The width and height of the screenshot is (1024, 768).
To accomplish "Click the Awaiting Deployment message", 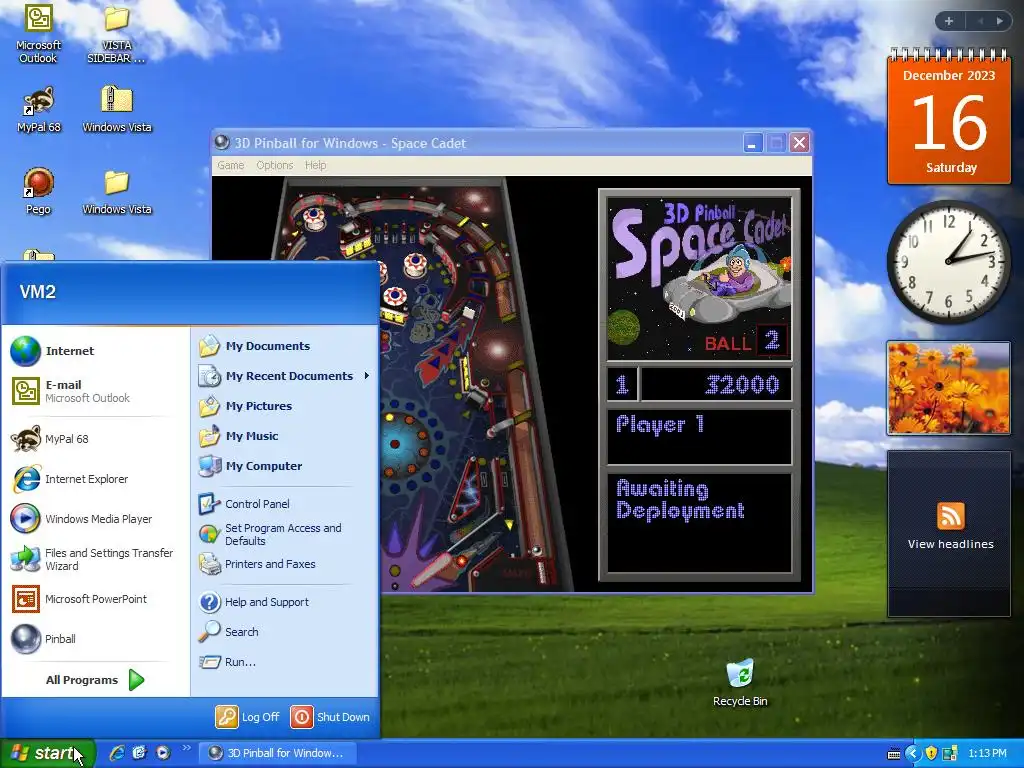I will click(x=680, y=500).
